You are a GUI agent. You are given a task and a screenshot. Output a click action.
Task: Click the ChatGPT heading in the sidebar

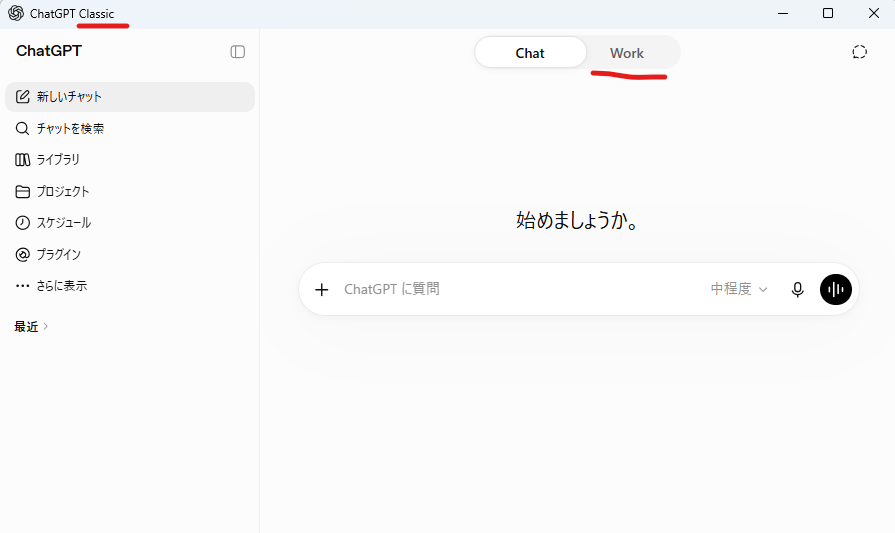pos(49,51)
